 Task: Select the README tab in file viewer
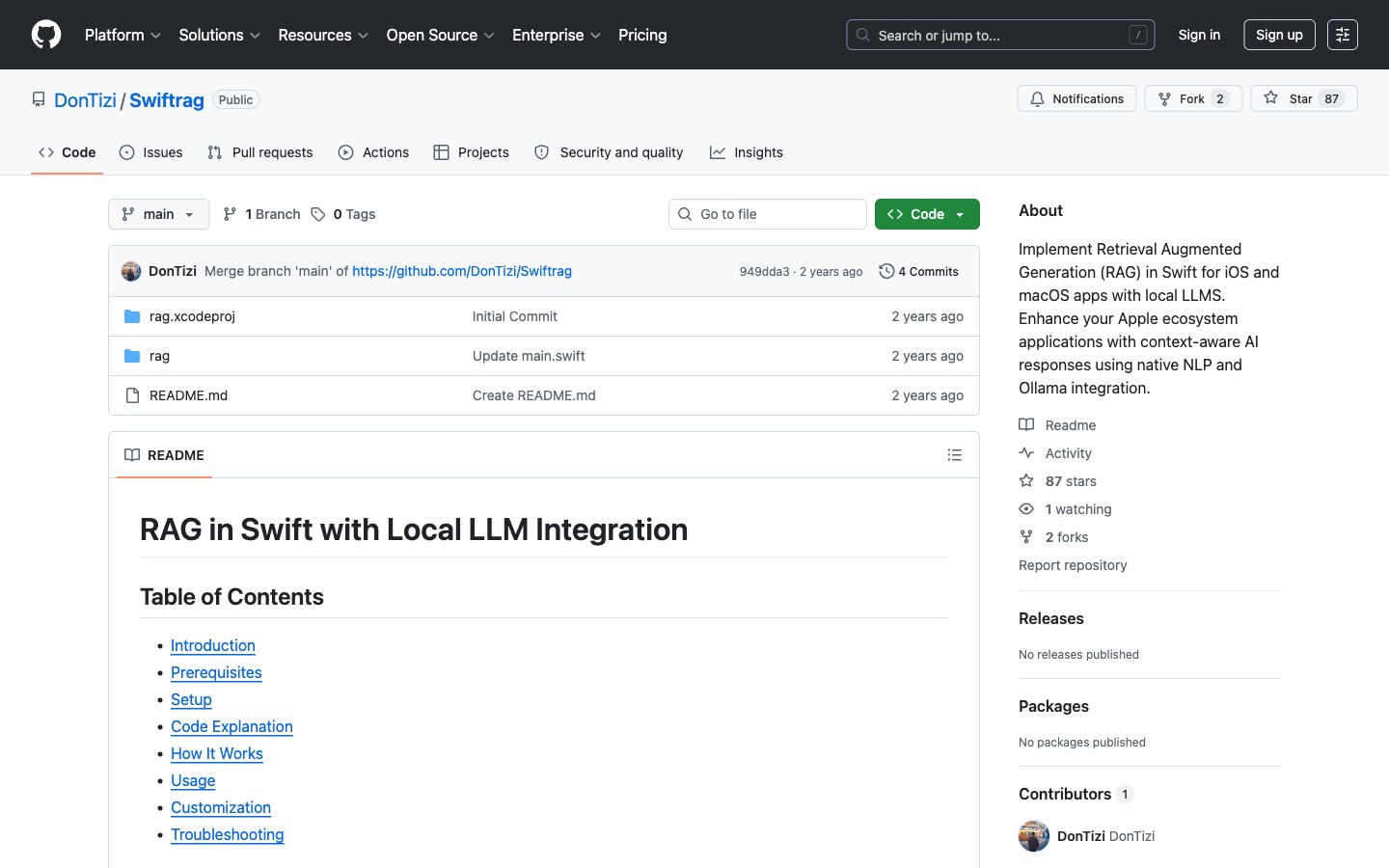point(165,455)
